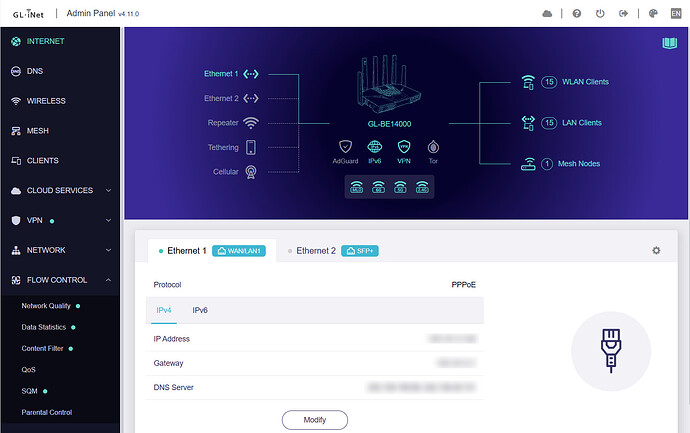Click the DNS Server row label
This screenshot has height=433, width=690.
click(x=173, y=388)
